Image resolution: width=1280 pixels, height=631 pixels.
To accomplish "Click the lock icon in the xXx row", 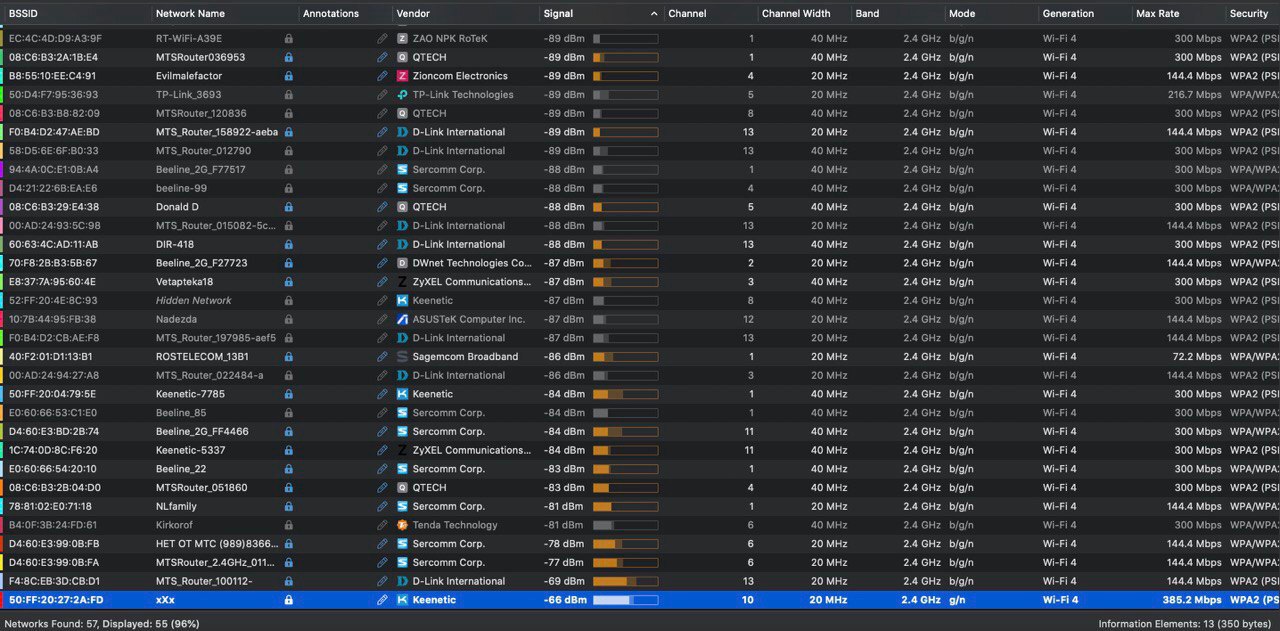I will [x=288, y=600].
